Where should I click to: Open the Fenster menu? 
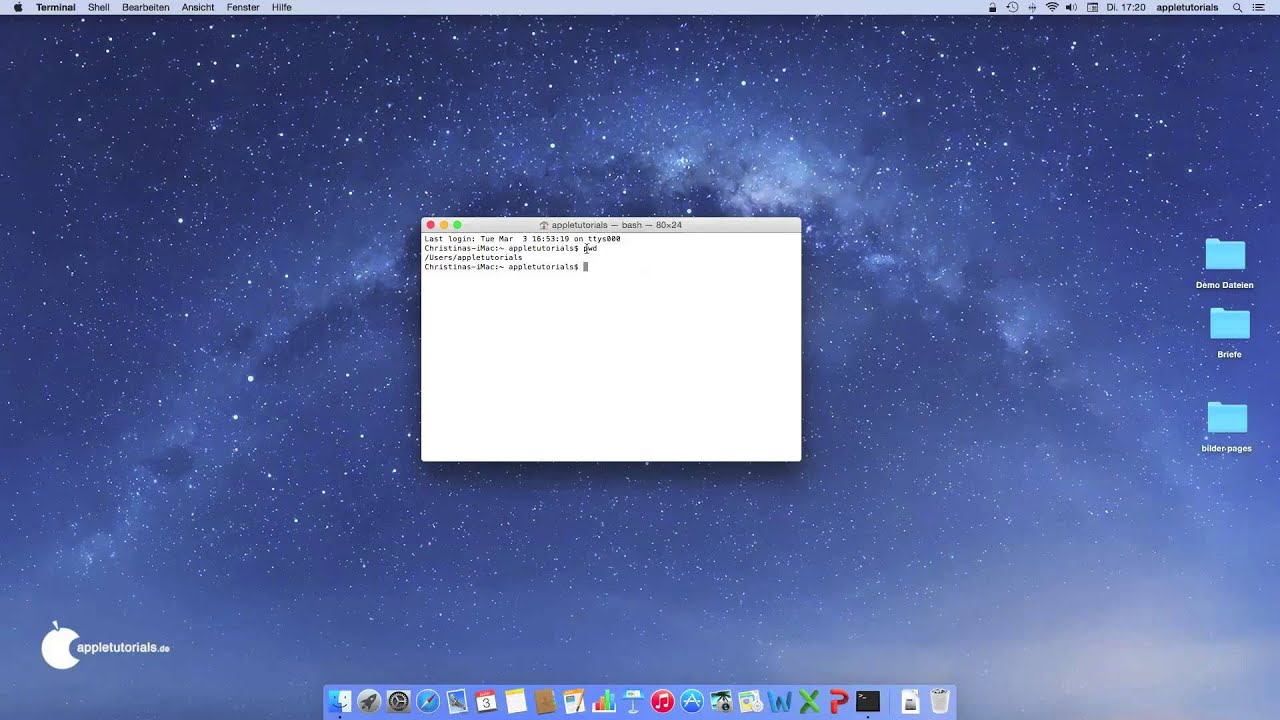click(243, 7)
